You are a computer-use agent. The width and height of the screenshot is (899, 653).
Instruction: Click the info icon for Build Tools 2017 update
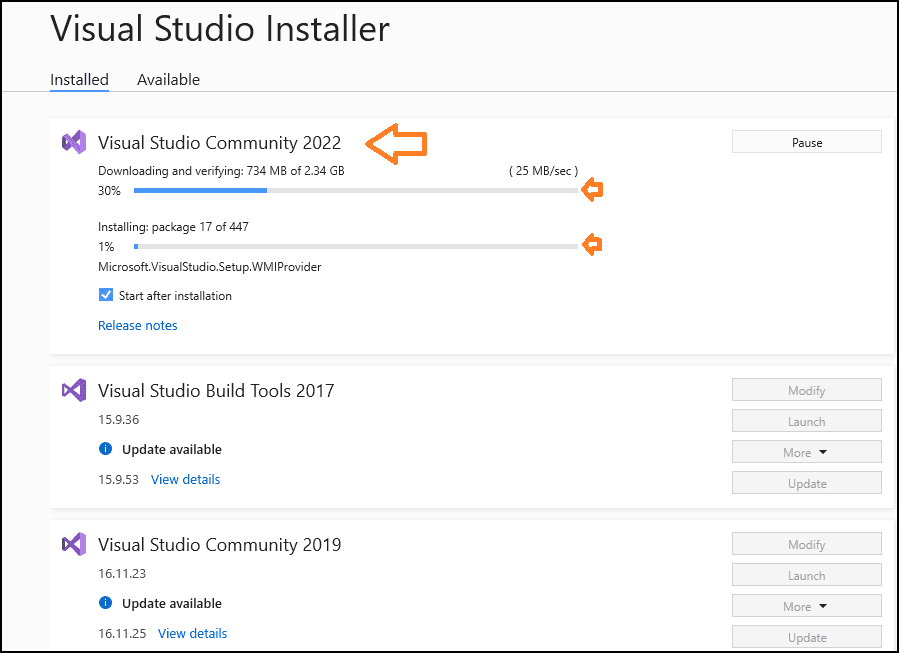click(105, 449)
